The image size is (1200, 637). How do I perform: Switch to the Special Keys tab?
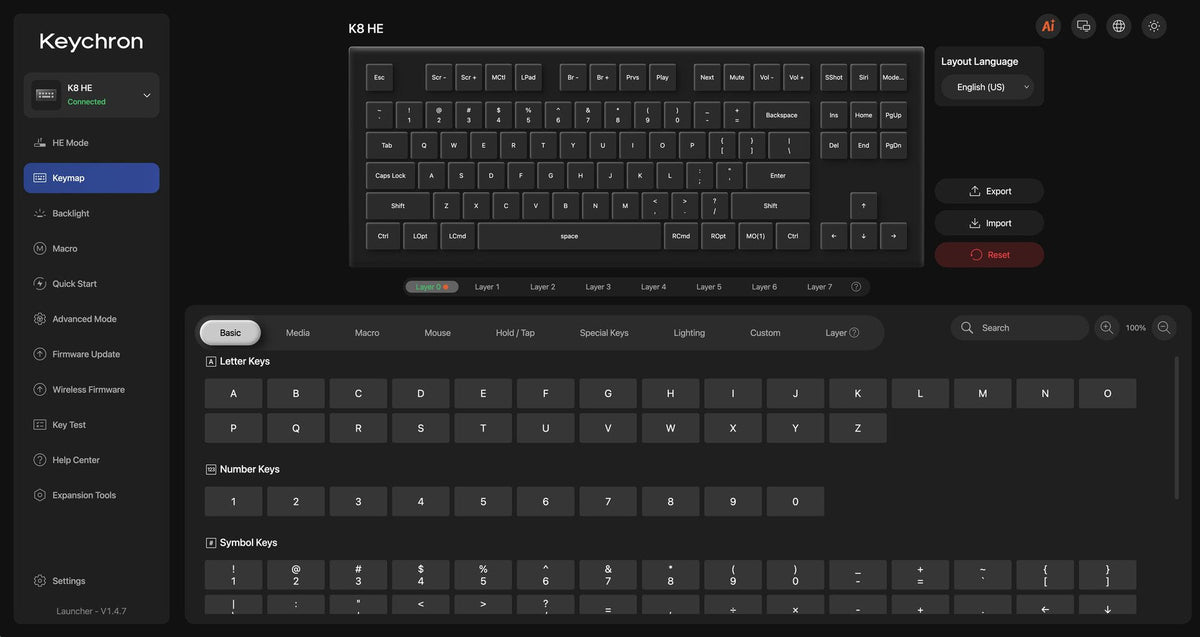(604, 333)
